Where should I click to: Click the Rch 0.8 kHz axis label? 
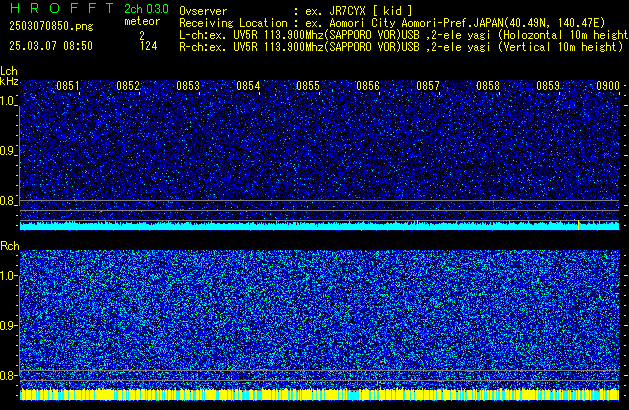8,375
